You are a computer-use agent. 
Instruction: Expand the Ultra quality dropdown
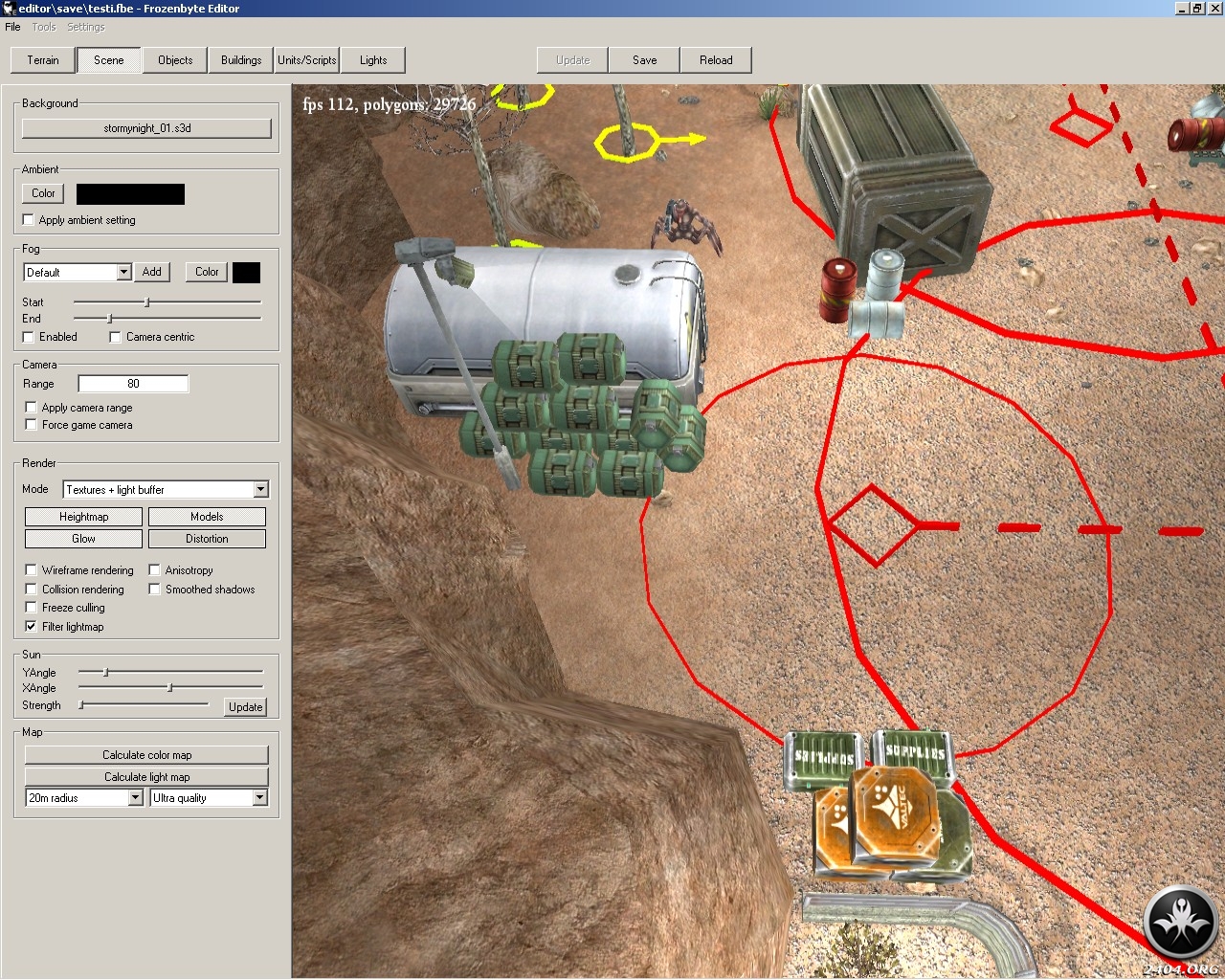[259, 798]
